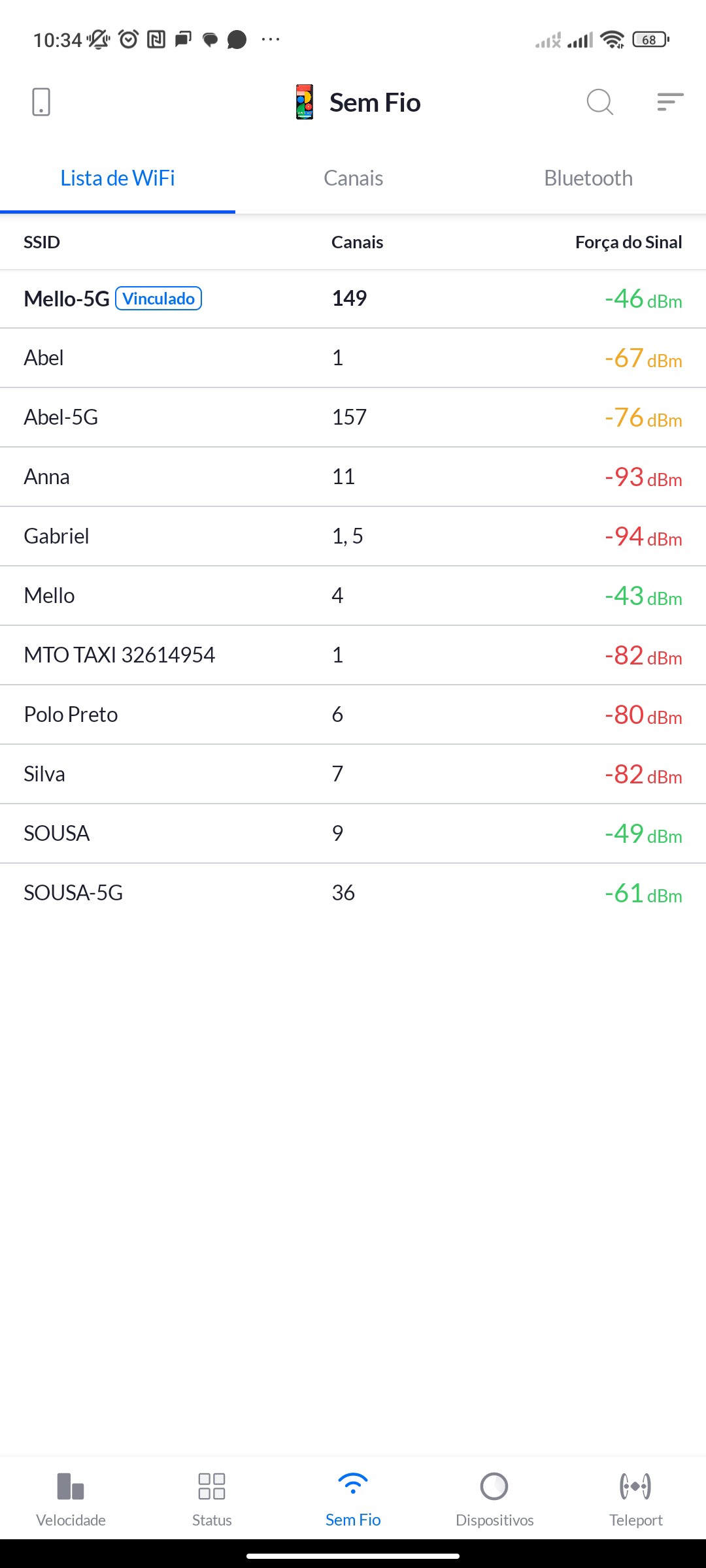Open the search magnifier icon
This screenshot has height=1568, width=706.
tap(599, 102)
